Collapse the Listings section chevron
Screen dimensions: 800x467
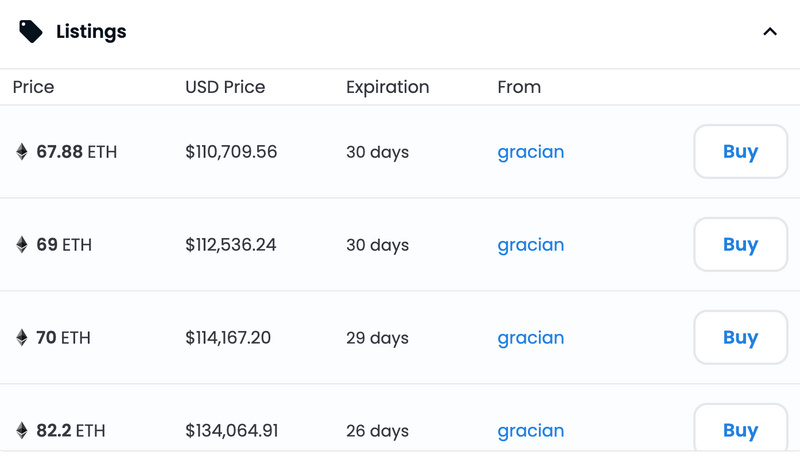(x=770, y=32)
